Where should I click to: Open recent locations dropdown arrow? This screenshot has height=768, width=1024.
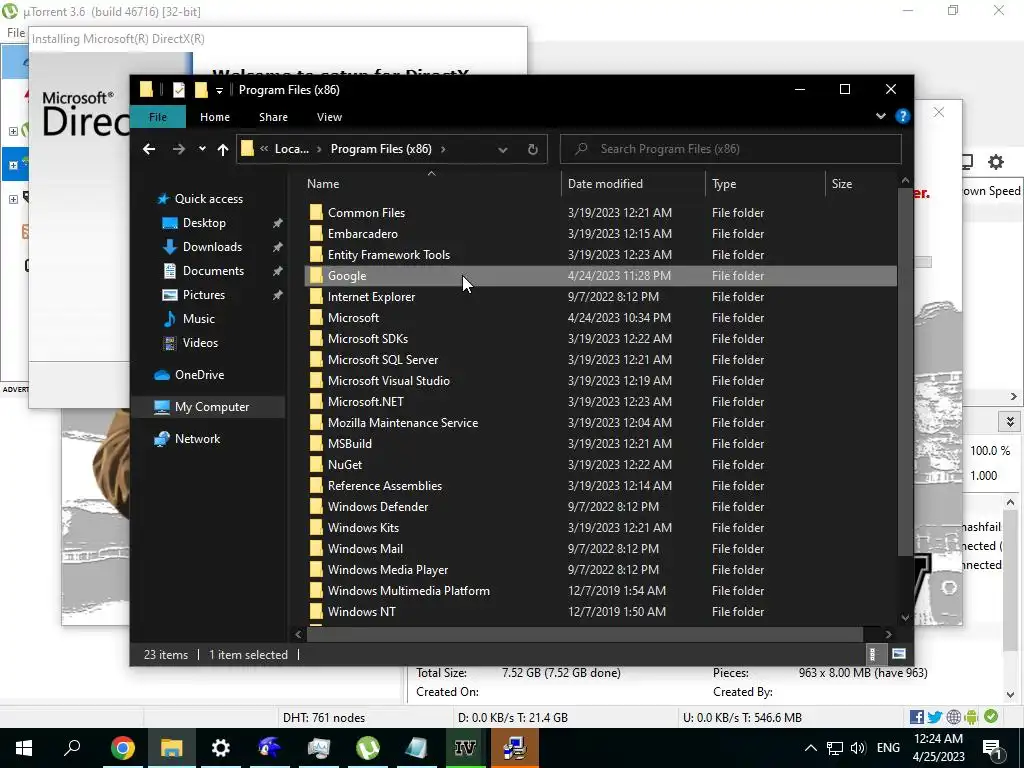202,149
